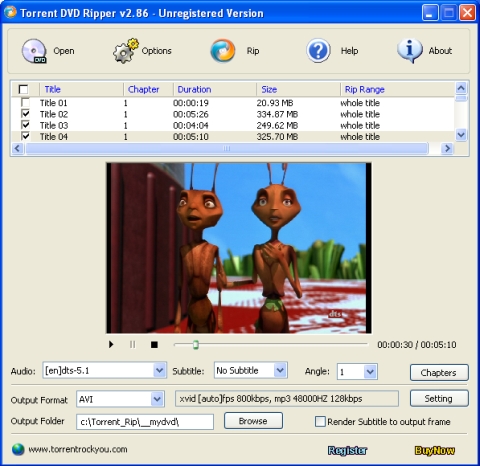Click Title 04's whole title rip range
The width and height of the screenshot is (480, 466).
click(x=360, y=137)
